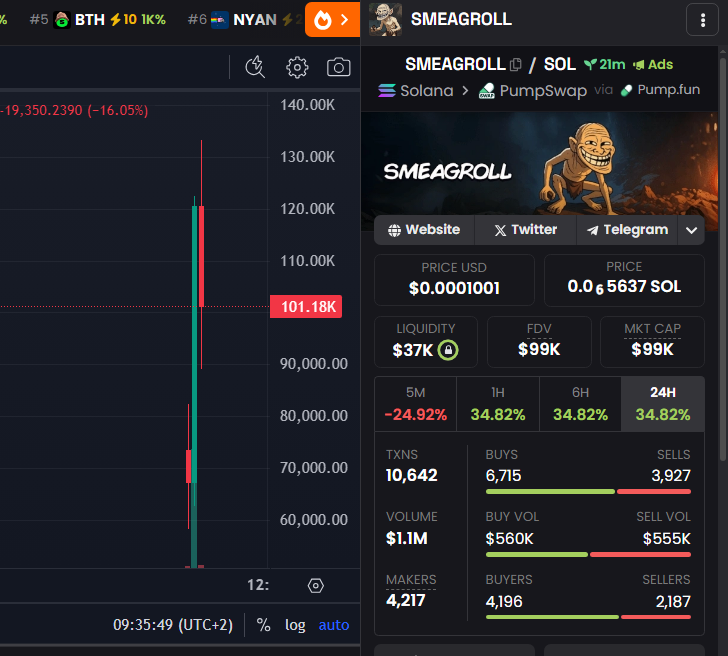Open the SMEAGROLL Twitter link
Image resolution: width=728 pixels, height=656 pixels.
point(526,230)
